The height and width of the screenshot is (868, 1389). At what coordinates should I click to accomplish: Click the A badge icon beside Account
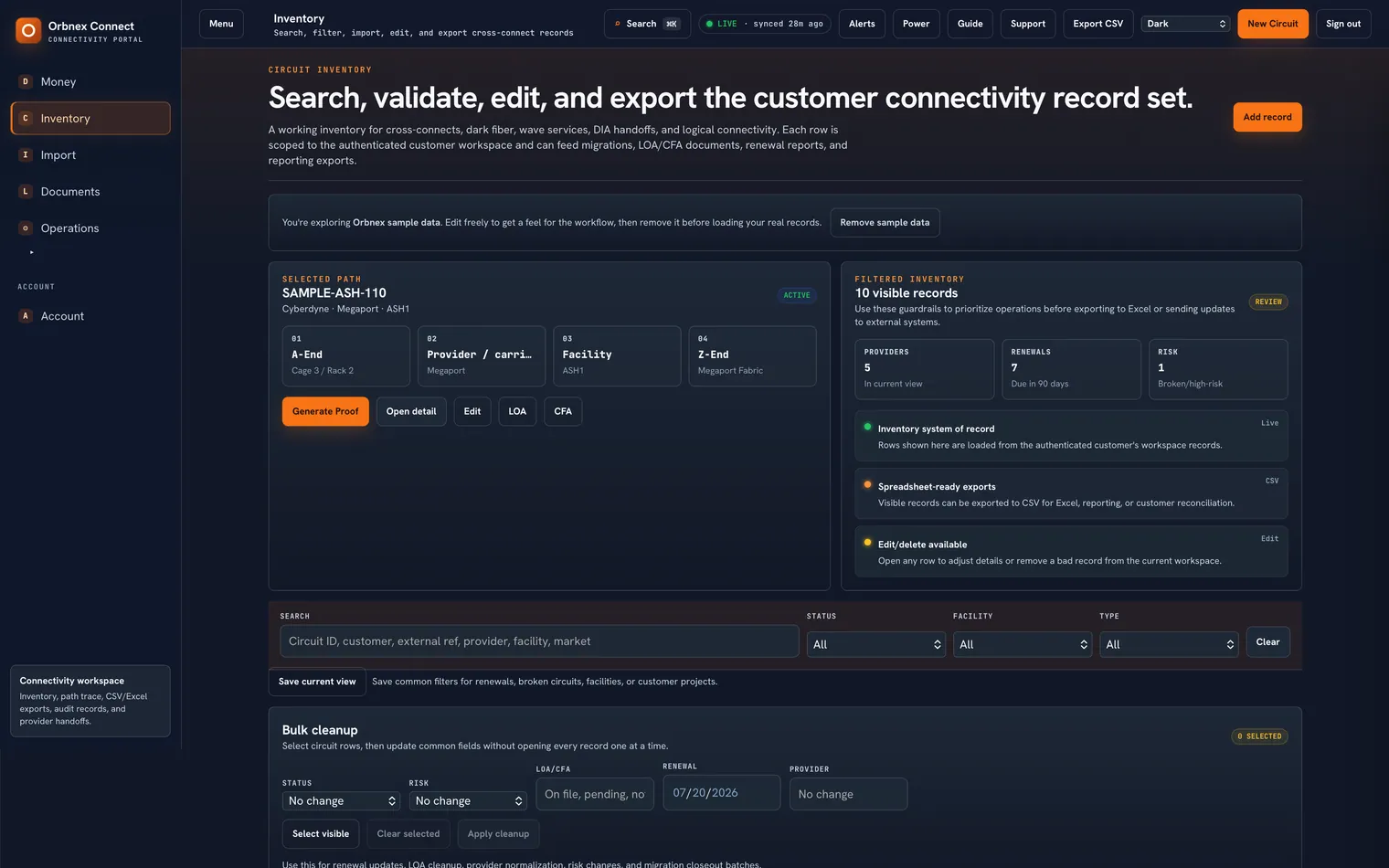click(26, 315)
